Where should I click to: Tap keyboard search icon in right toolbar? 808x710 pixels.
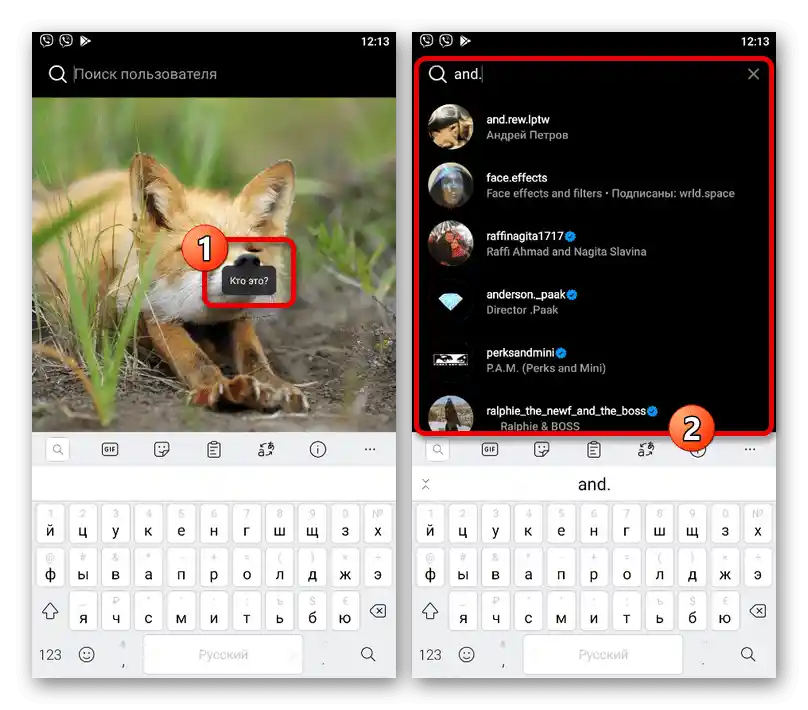(437, 449)
